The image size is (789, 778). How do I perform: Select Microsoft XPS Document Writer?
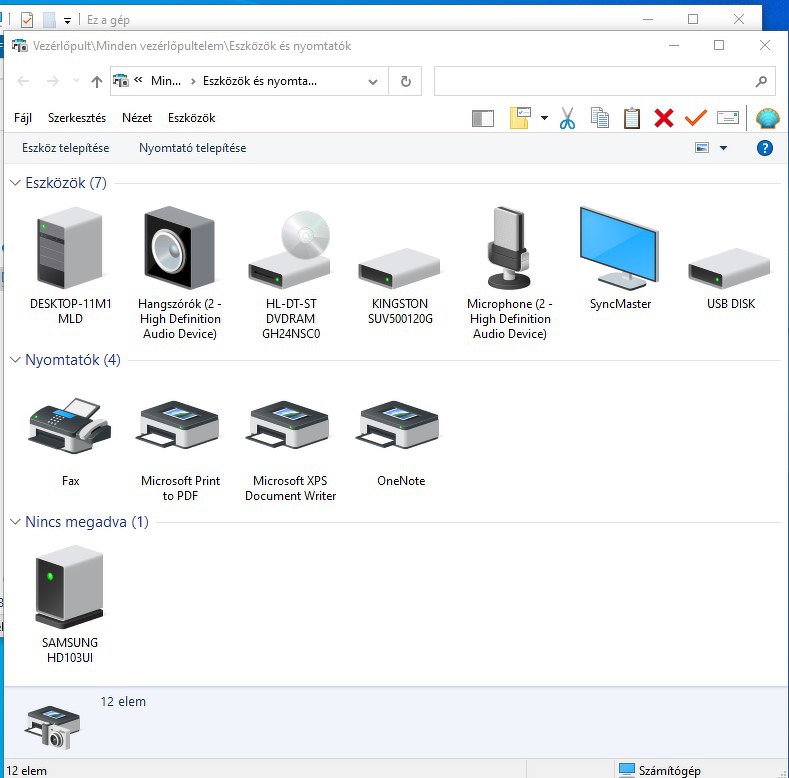click(x=290, y=450)
